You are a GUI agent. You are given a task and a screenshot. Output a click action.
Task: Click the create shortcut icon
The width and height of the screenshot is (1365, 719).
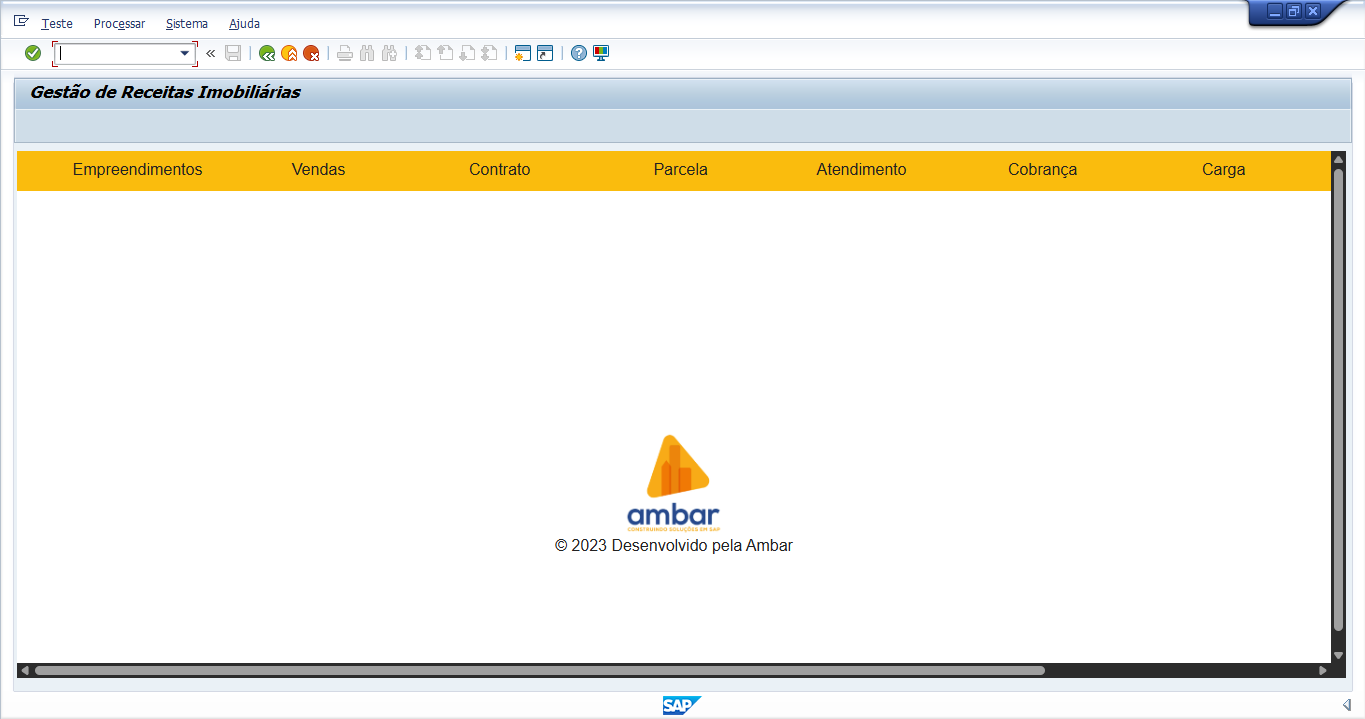click(545, 53)
